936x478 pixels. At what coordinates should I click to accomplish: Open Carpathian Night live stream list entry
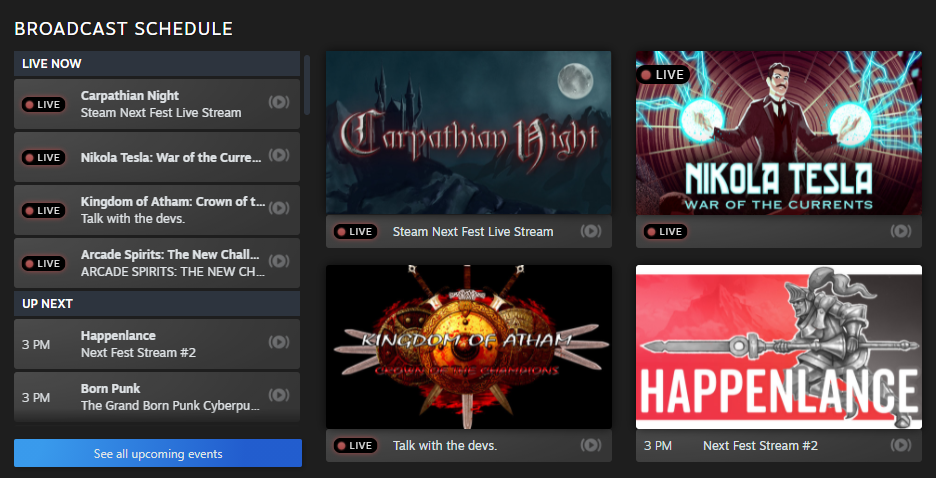(x=160, y=104)
